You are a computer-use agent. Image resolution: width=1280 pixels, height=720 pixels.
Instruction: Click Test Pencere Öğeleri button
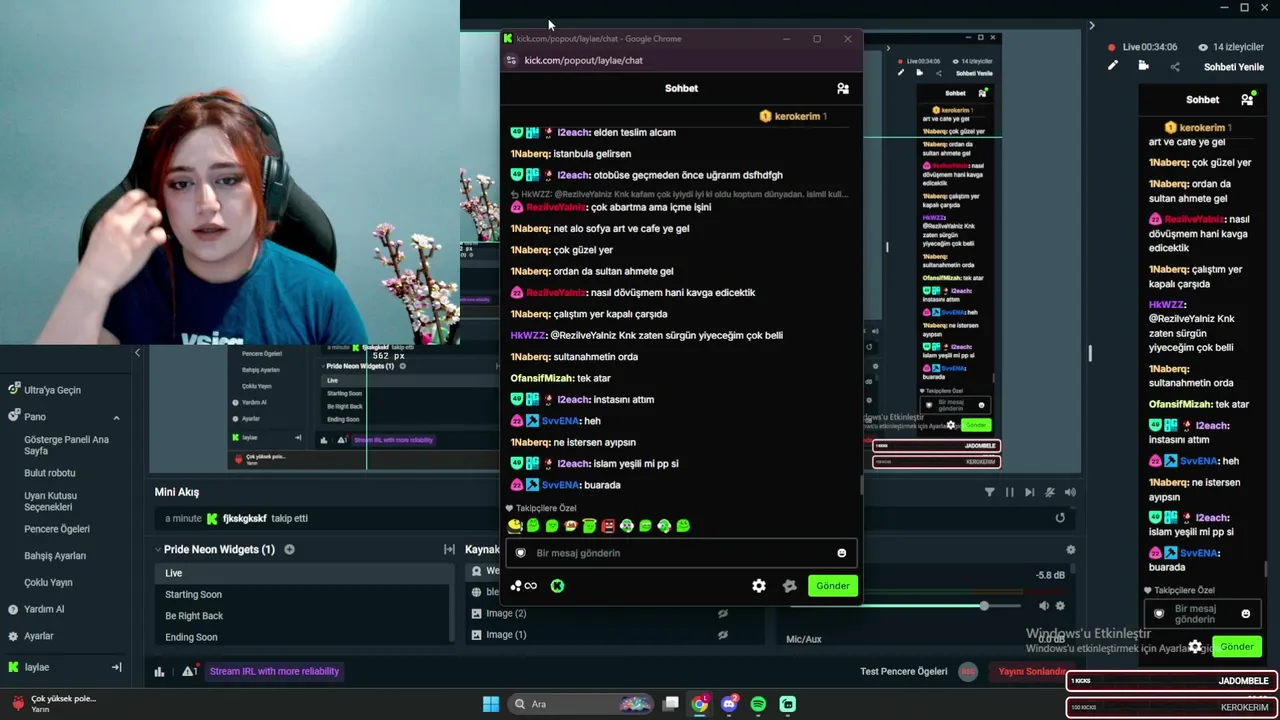coord(904,672)
